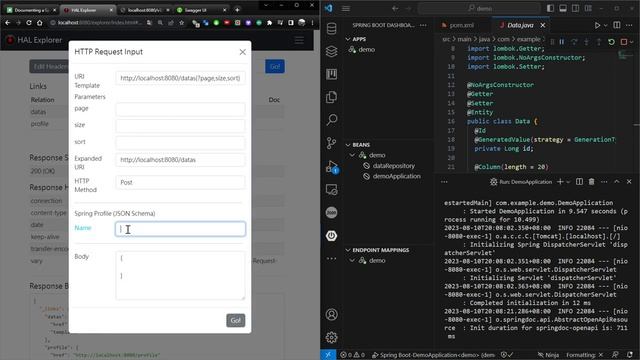Image resolution: width=640 pixels, height=360 pixels.
Task: Add new terminal with plus icon
Action: 560,182
